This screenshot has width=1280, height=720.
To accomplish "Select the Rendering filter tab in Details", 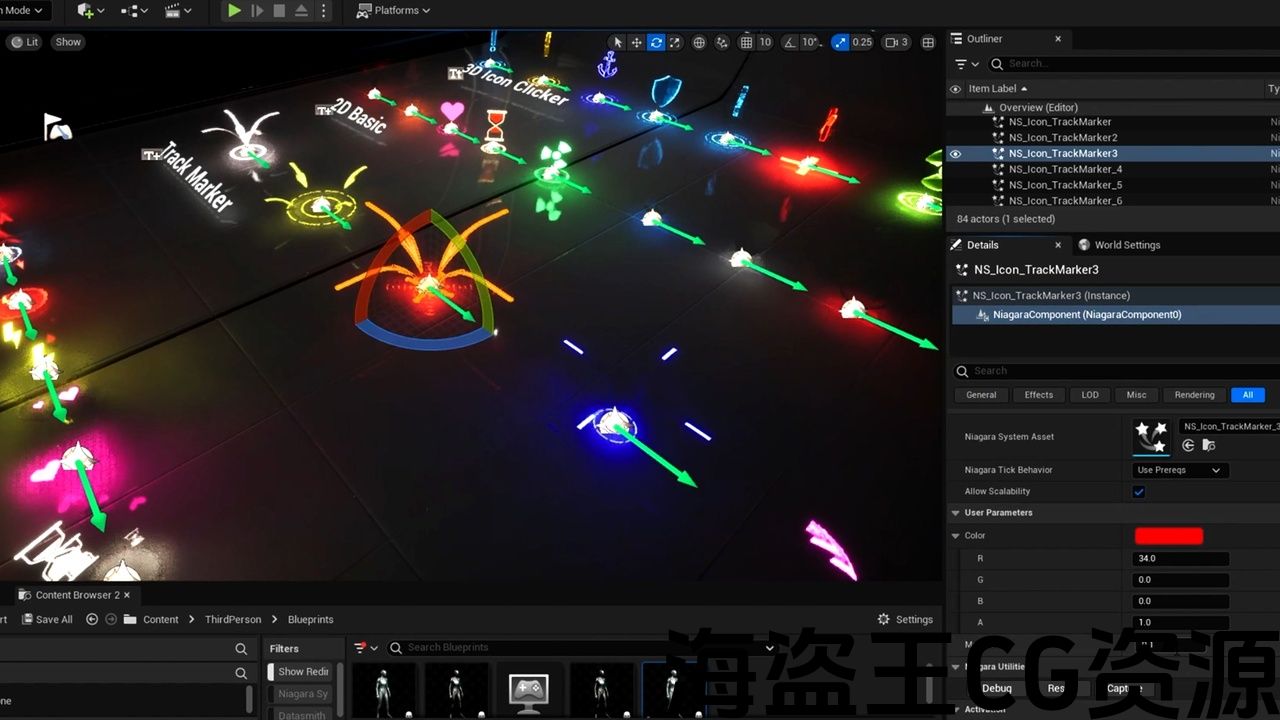I will [1194, 395].
